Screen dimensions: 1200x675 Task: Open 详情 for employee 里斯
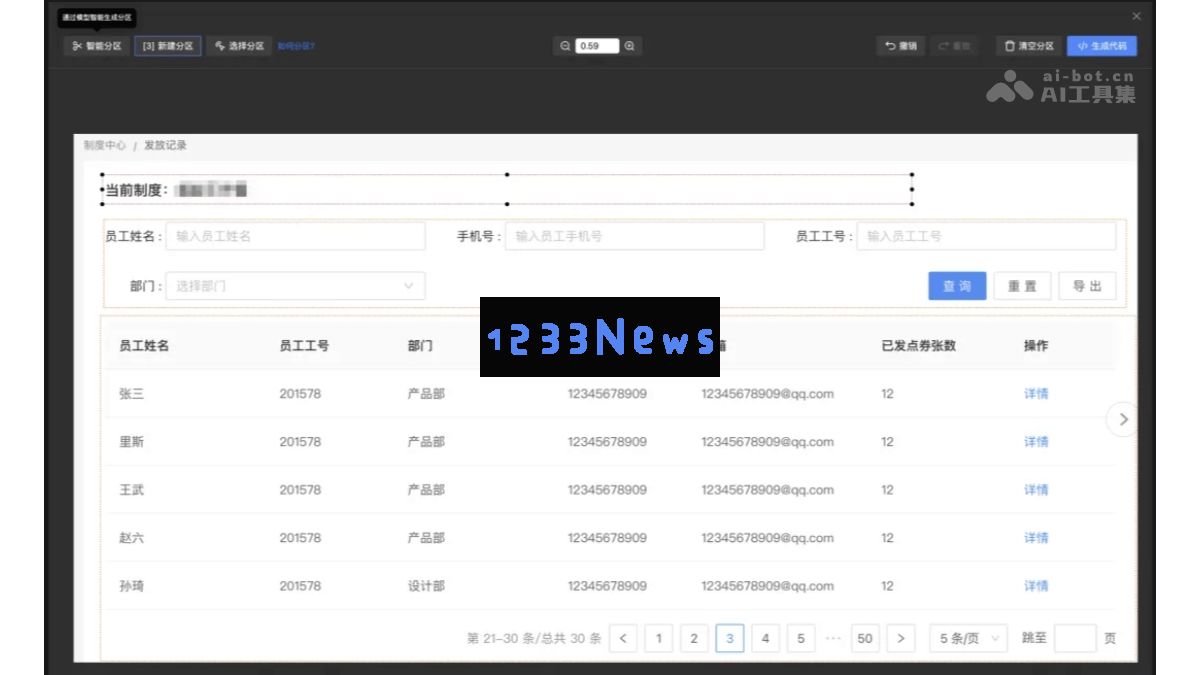[x=1036, y=442]
